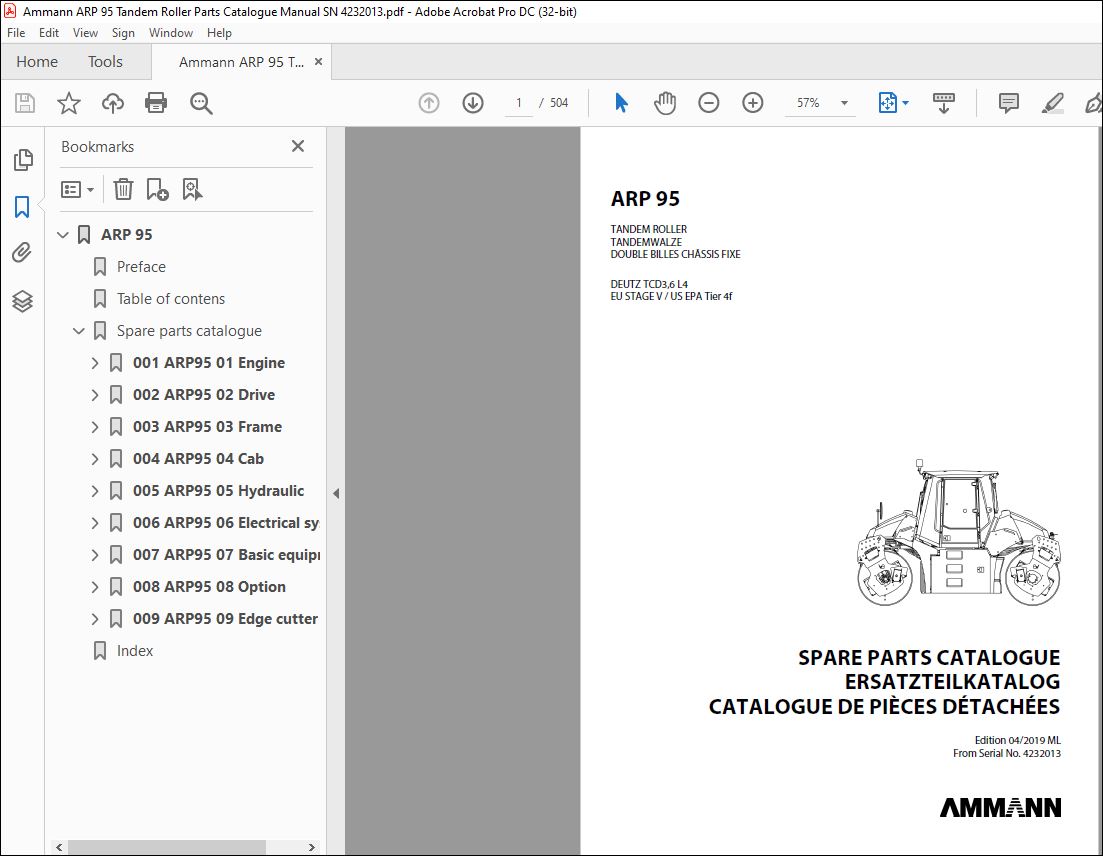The image size is (1103, 856).
Task: Open the Find text magnifier icon
Action: [201, 103]
